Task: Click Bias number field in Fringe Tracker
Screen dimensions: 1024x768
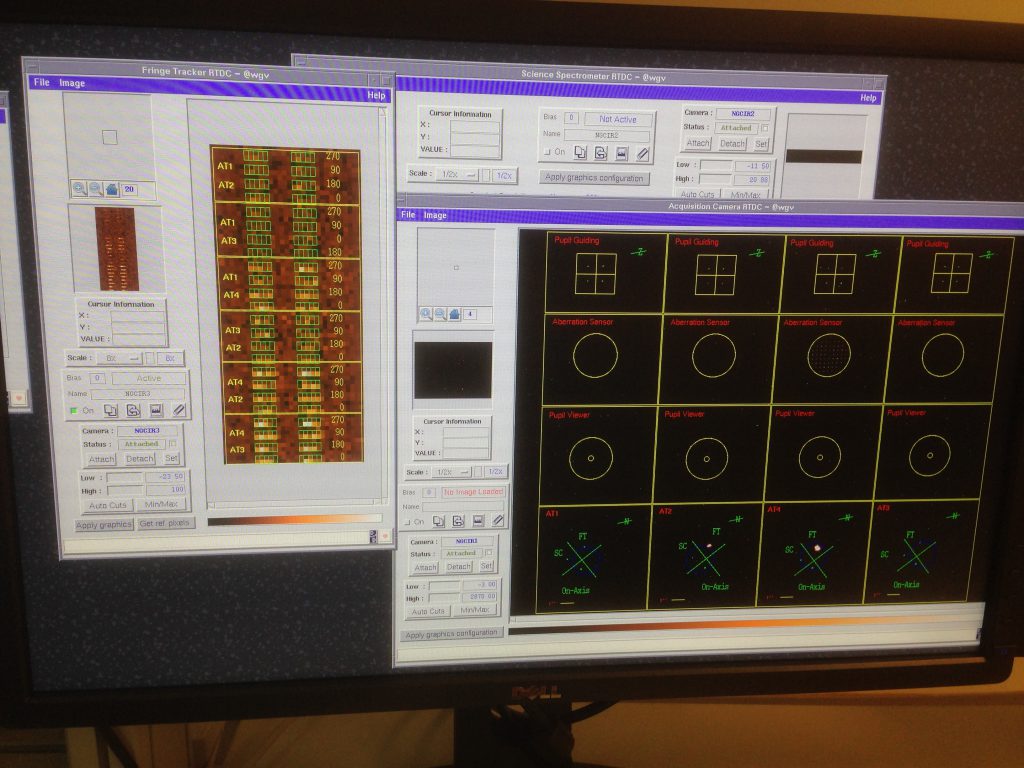Action: pos(97,378)
